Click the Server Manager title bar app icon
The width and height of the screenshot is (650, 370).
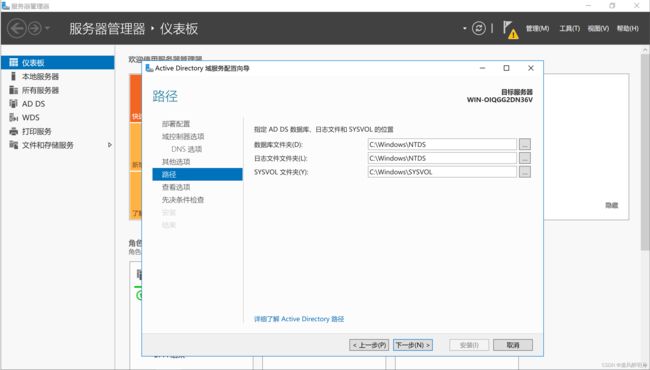pos(5,6)
